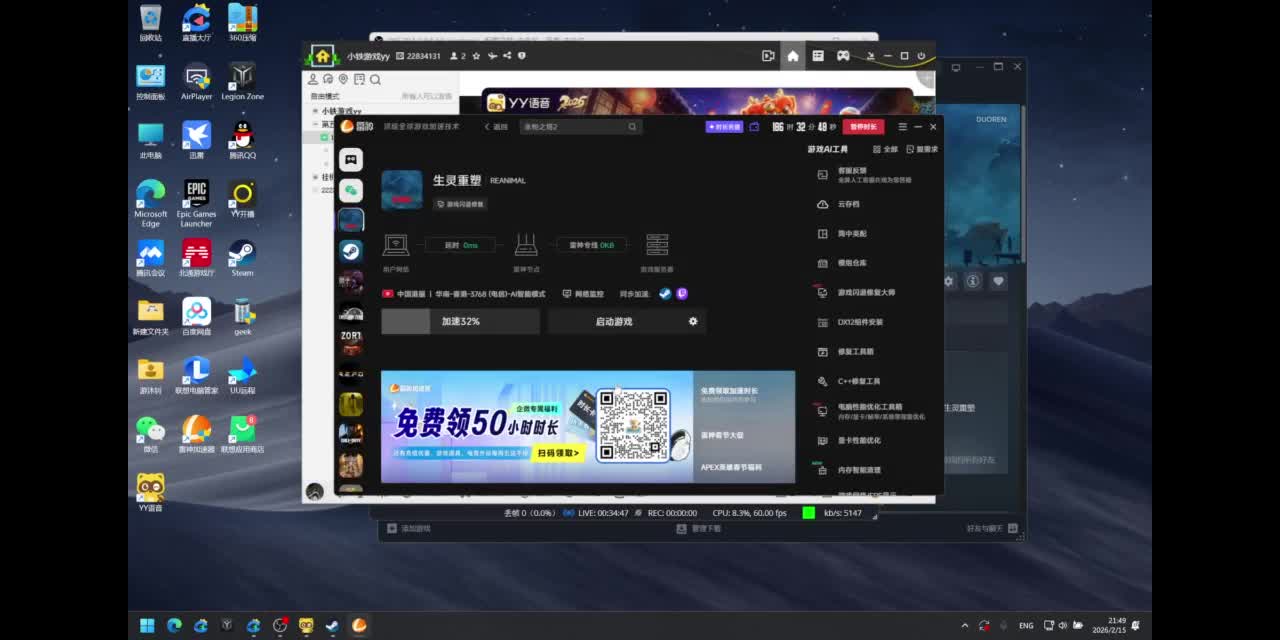Screen dimensions: 1280x640
Task: Open 客服反馈 customer feedback tool
Action: coord(864,174)
